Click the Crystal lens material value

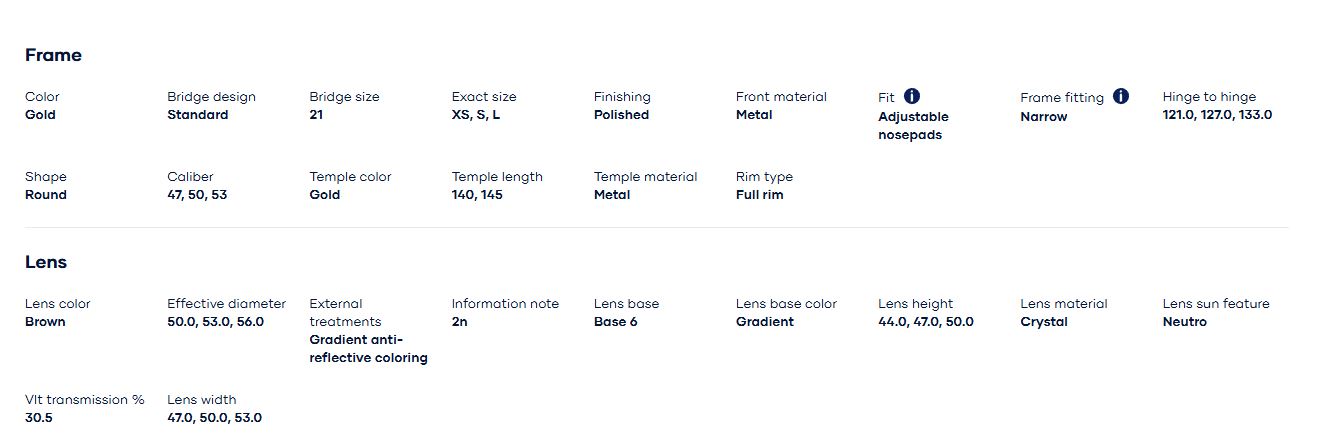click(1044, 322)
